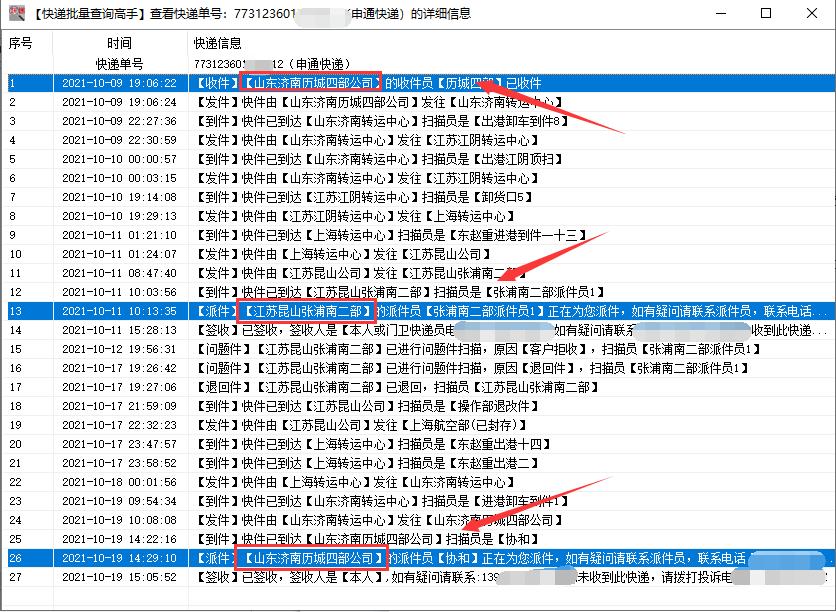
Task: Select the 江苏昆山张浦南二部 派件 record
Action: (x=400, y=309)
